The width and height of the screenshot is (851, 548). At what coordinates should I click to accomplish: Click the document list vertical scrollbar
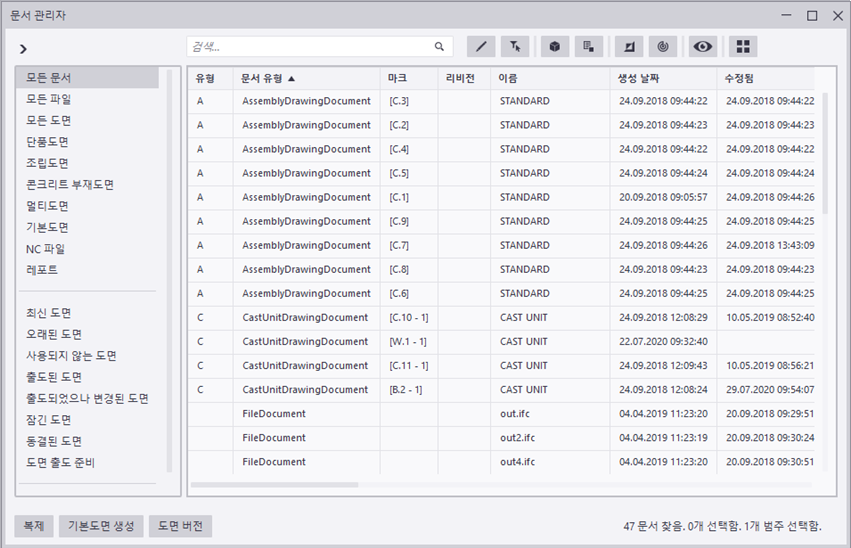pyautogui.click(x=825, y=153)
